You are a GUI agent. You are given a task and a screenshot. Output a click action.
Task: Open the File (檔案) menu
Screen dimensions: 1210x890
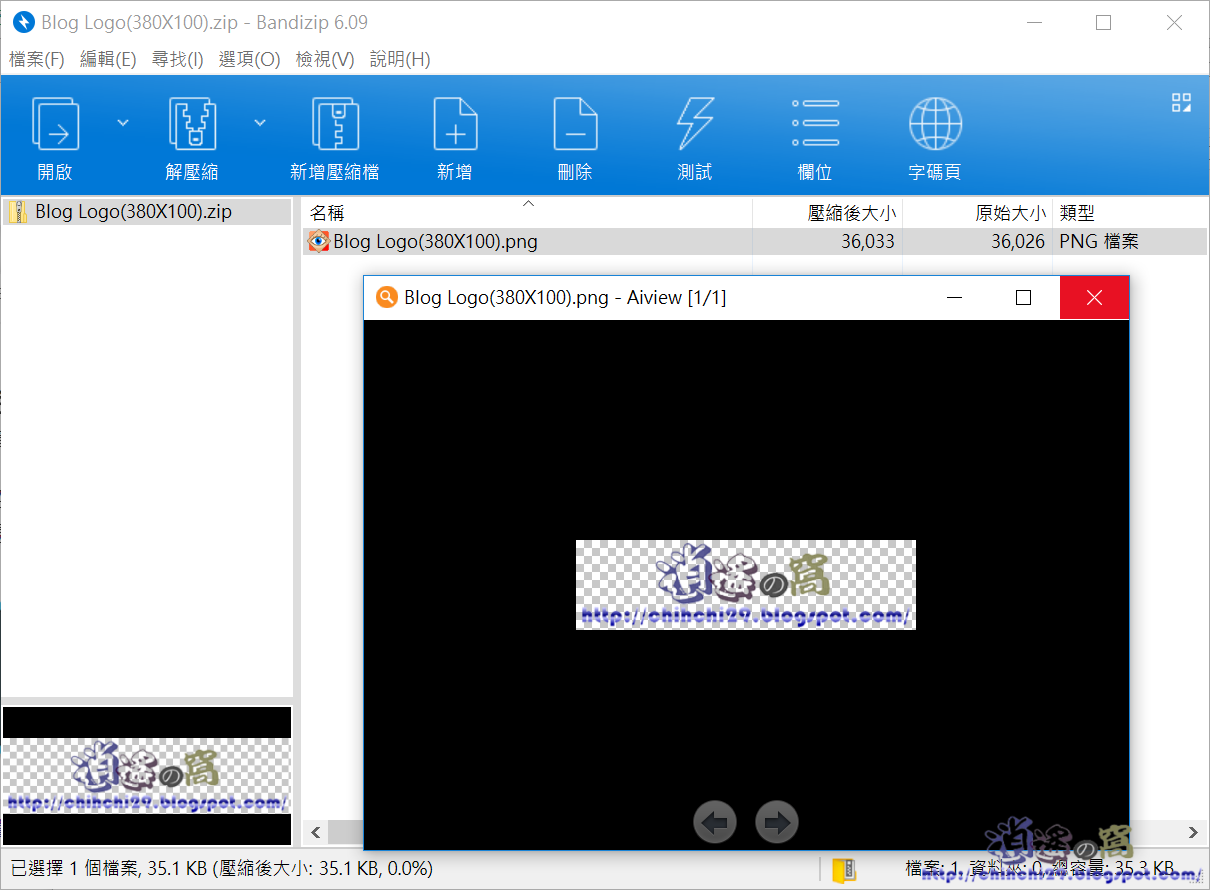pyautogui.click(x=37, y=59)
